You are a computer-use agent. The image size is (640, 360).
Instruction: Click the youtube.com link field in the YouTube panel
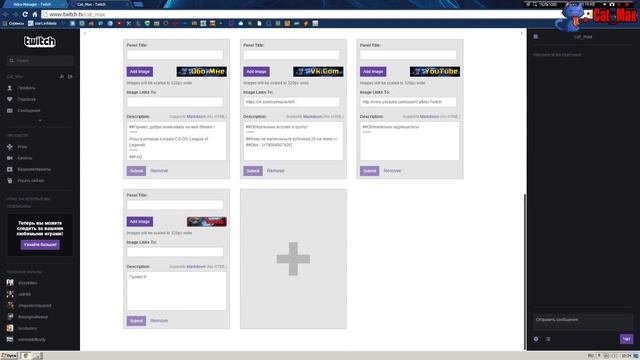(x=408, y=102)
